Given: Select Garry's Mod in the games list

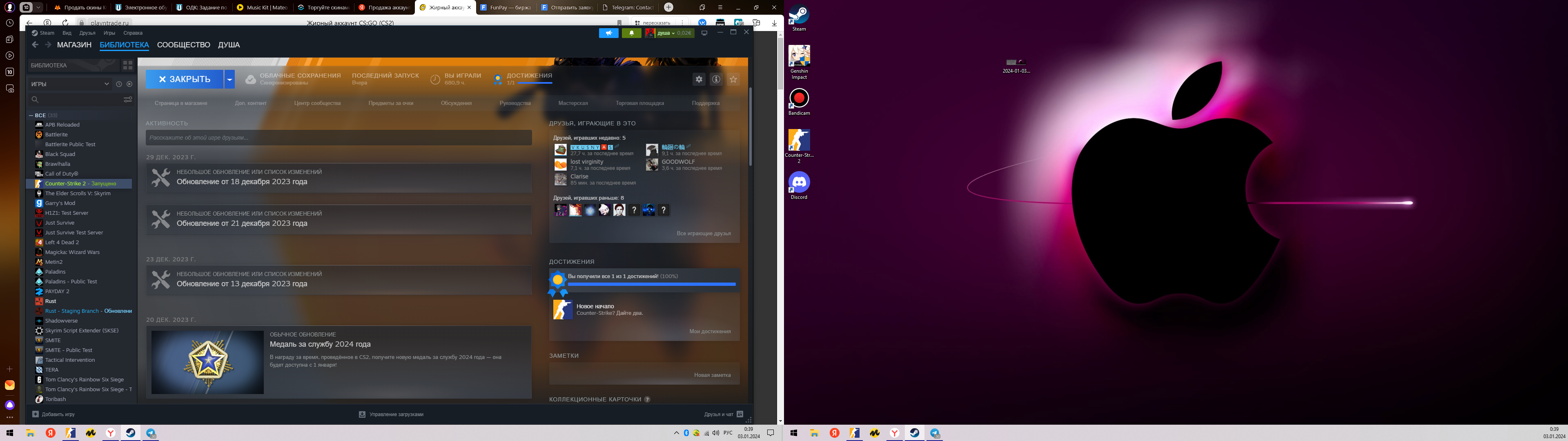Looking at the screenshot, I should tap(60, 203).
